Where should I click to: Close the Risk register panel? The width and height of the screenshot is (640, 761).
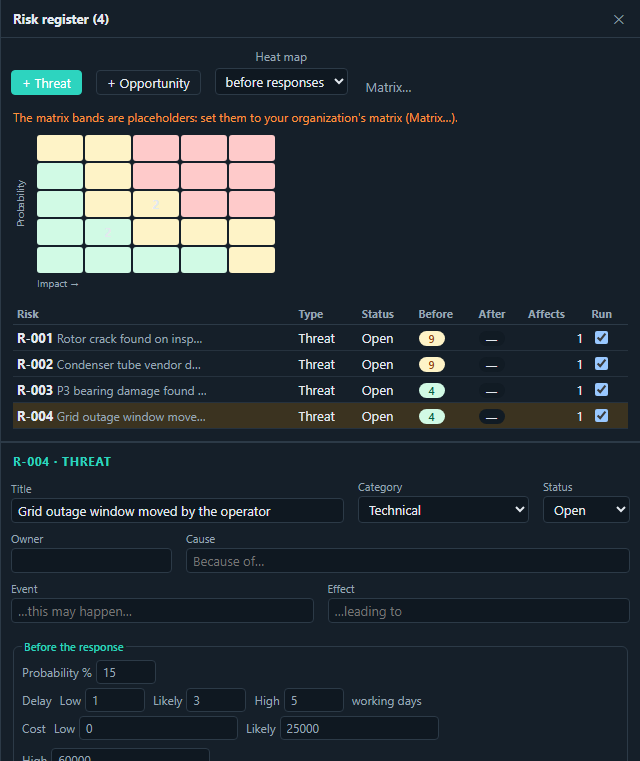pos(618,19)
